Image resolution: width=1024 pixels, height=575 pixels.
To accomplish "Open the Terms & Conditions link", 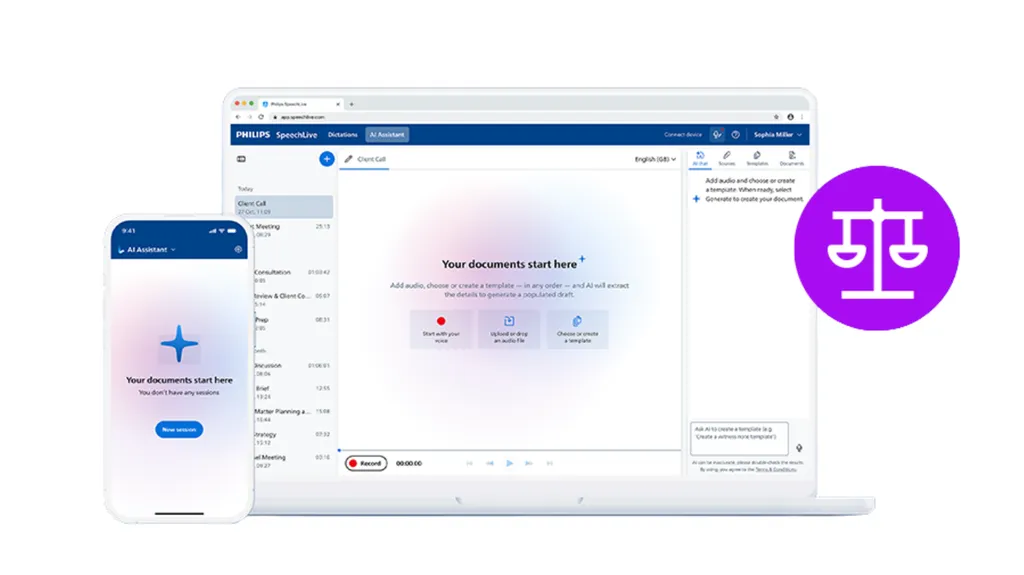I will (x=776, y=469).
